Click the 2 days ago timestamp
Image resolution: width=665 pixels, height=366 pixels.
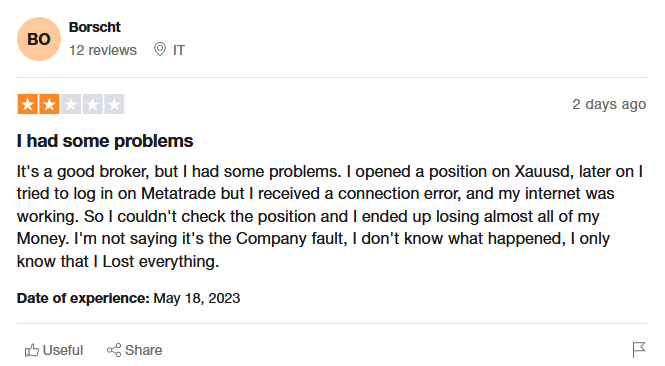[609, 104]
